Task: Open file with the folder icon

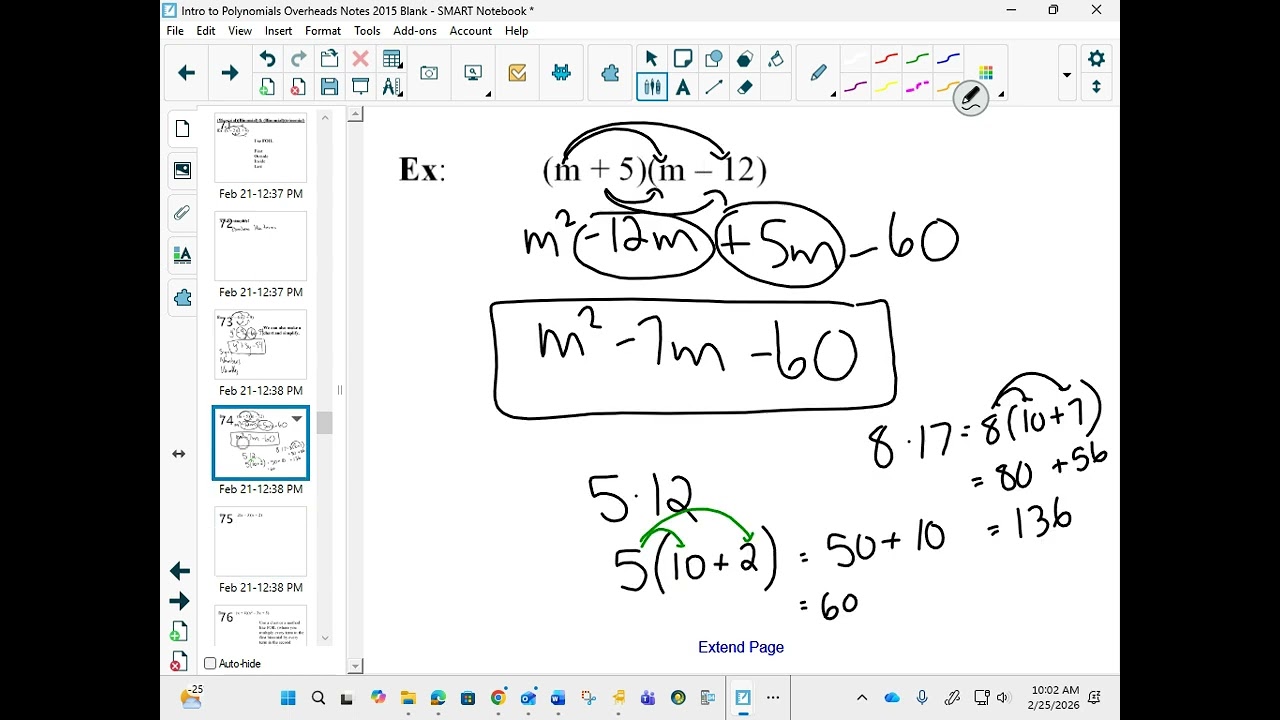Action: tap(329, 59)
